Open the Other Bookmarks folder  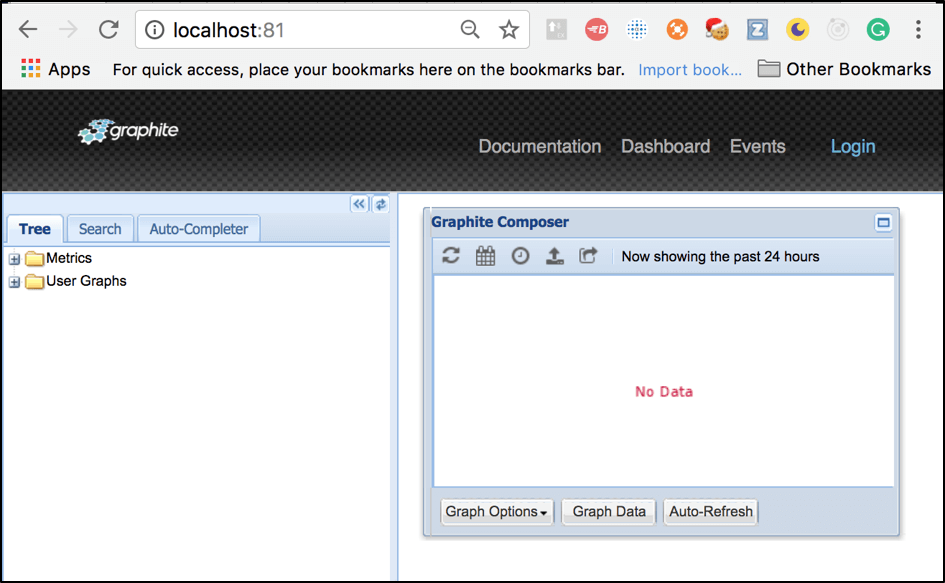pos(844,69)
